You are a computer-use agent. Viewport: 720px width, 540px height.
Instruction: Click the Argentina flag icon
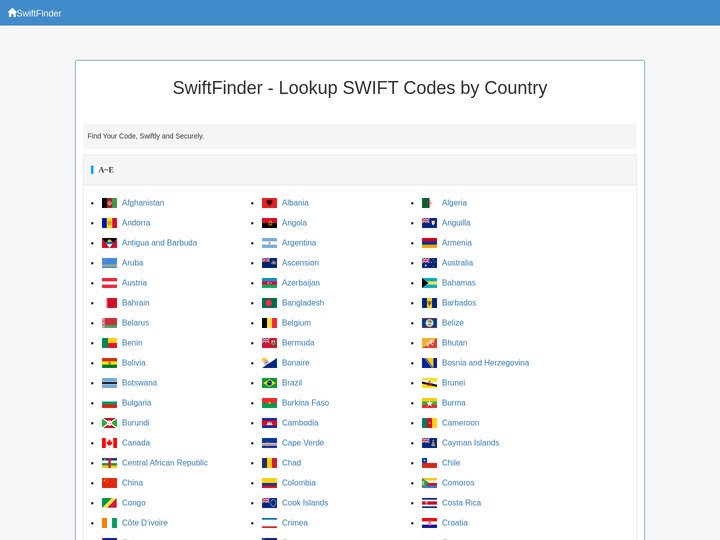point(270,243)
